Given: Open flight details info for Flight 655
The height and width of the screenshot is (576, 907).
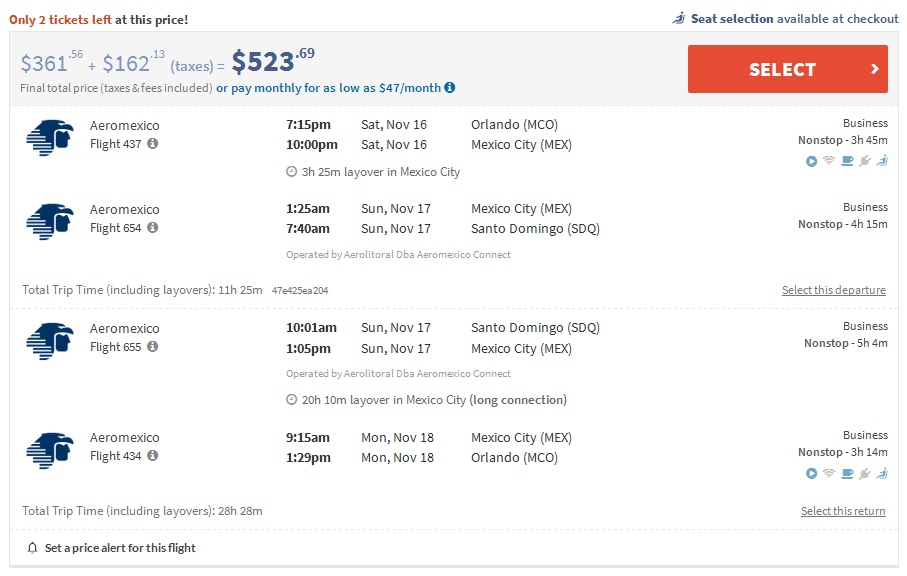Looking at the screenshot, I should coord(150,348).
